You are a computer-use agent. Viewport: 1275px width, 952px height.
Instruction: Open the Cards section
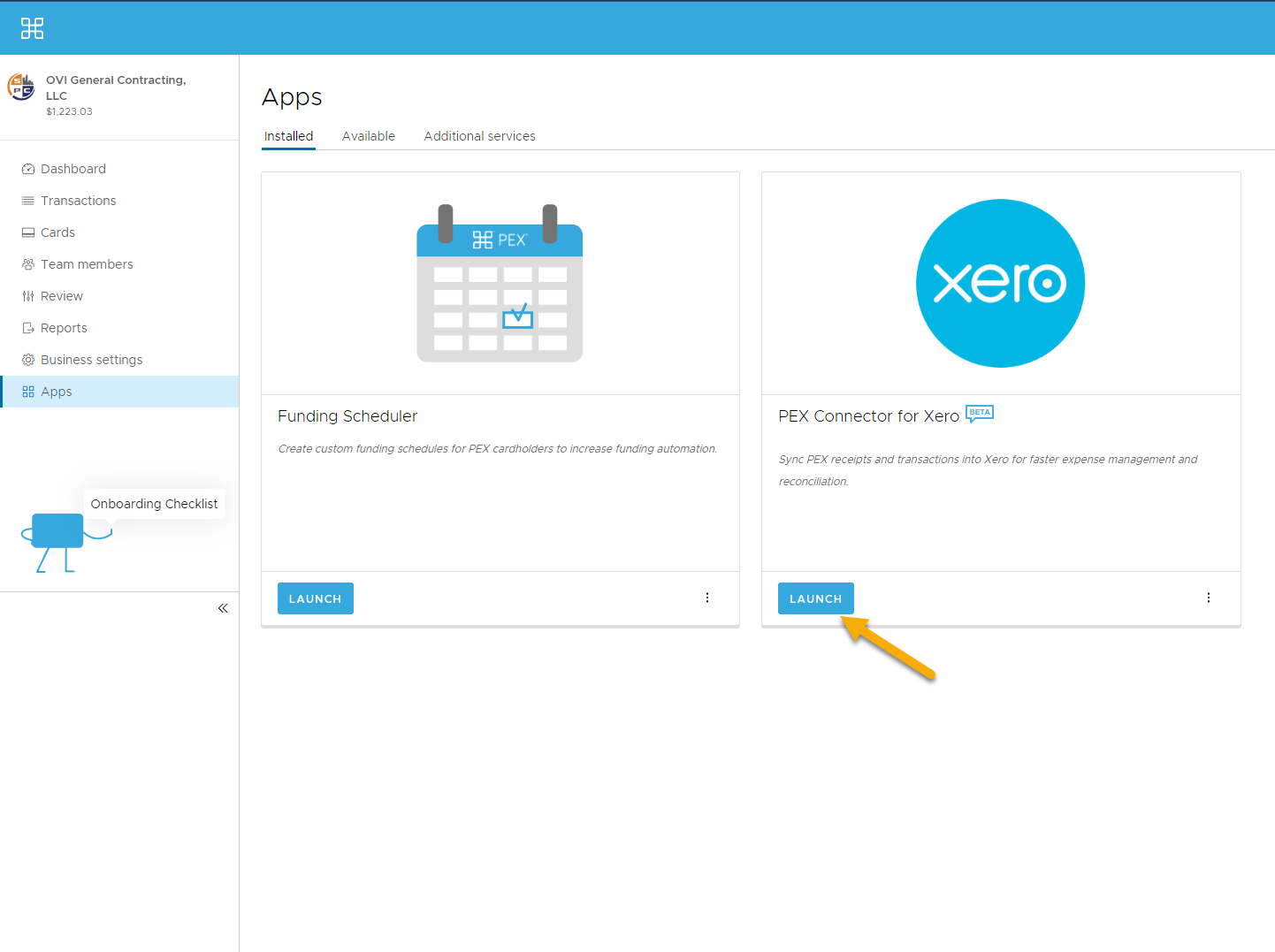pos(57,232)
